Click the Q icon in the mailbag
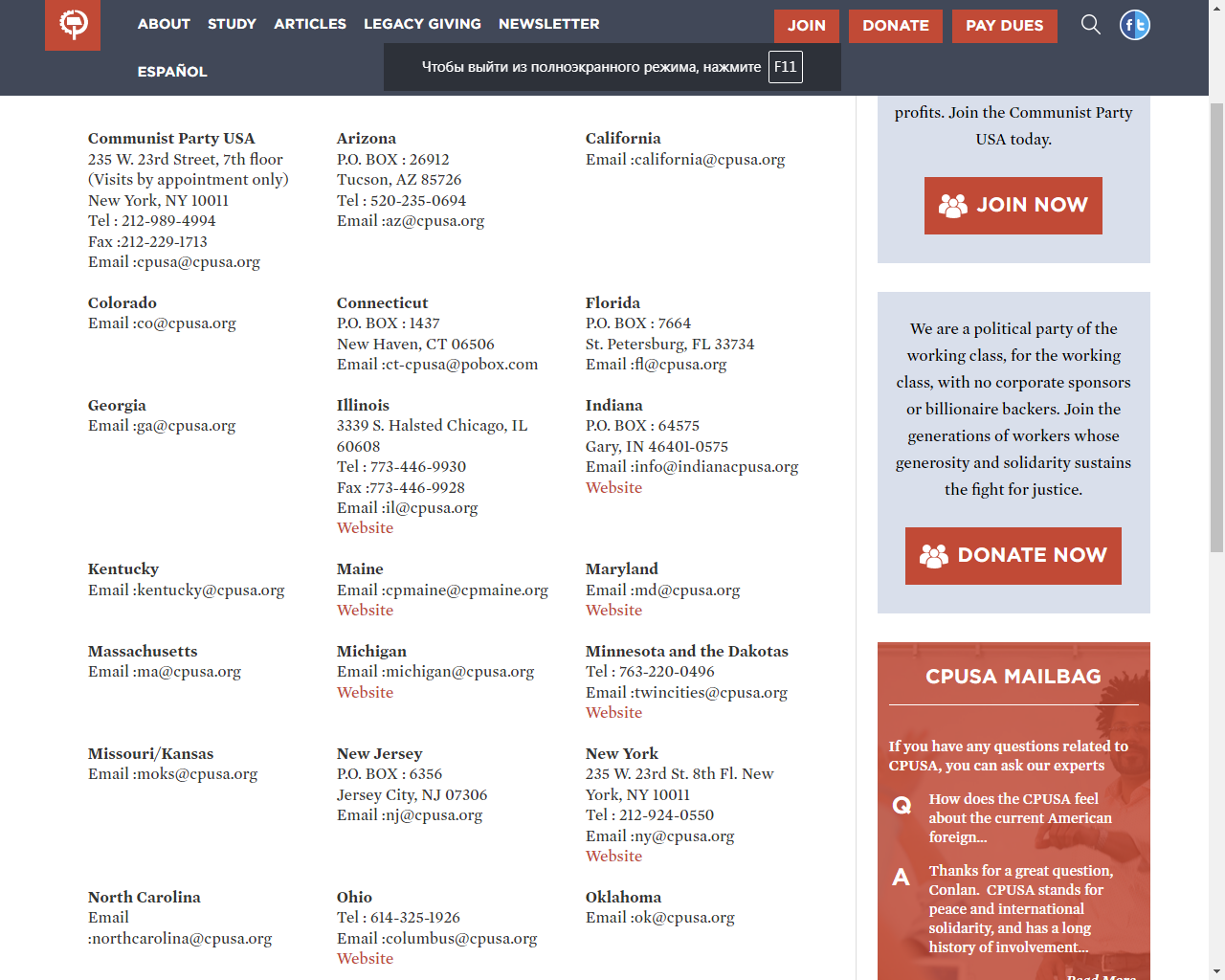Viewport: 1225px width, 980px height. [x=902, y=806]
